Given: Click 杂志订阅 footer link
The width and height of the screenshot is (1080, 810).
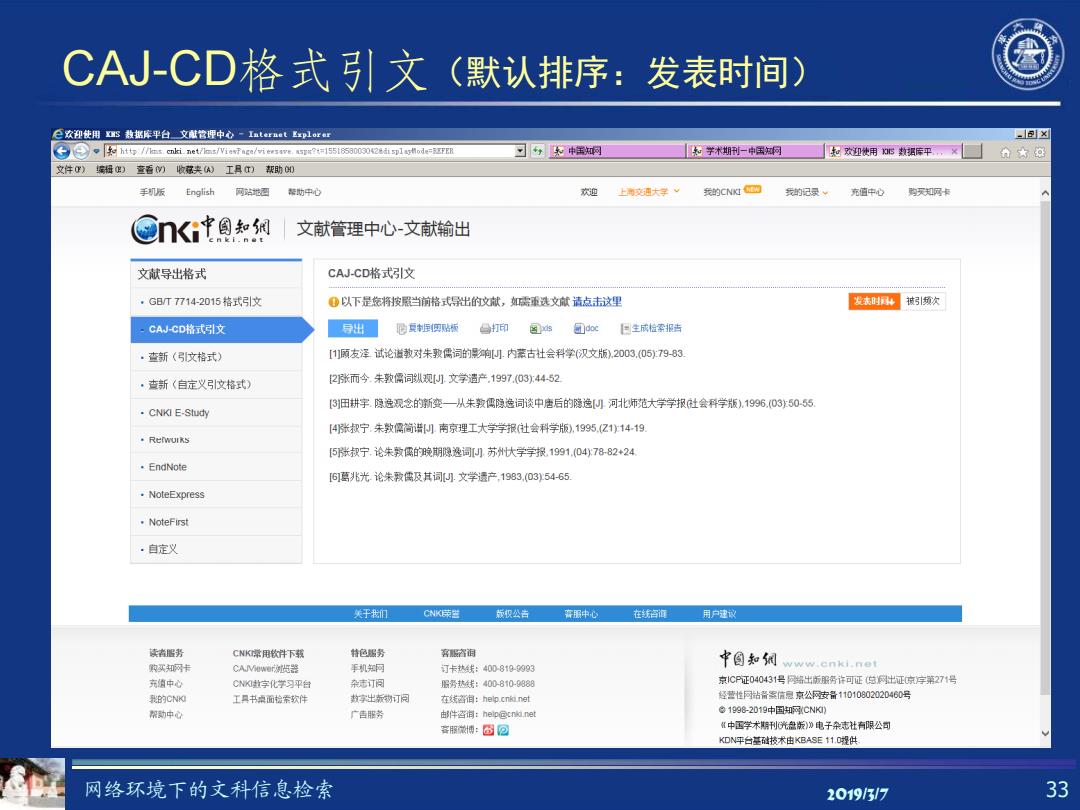Looking at the screenshot, I should tap(367, 683).
